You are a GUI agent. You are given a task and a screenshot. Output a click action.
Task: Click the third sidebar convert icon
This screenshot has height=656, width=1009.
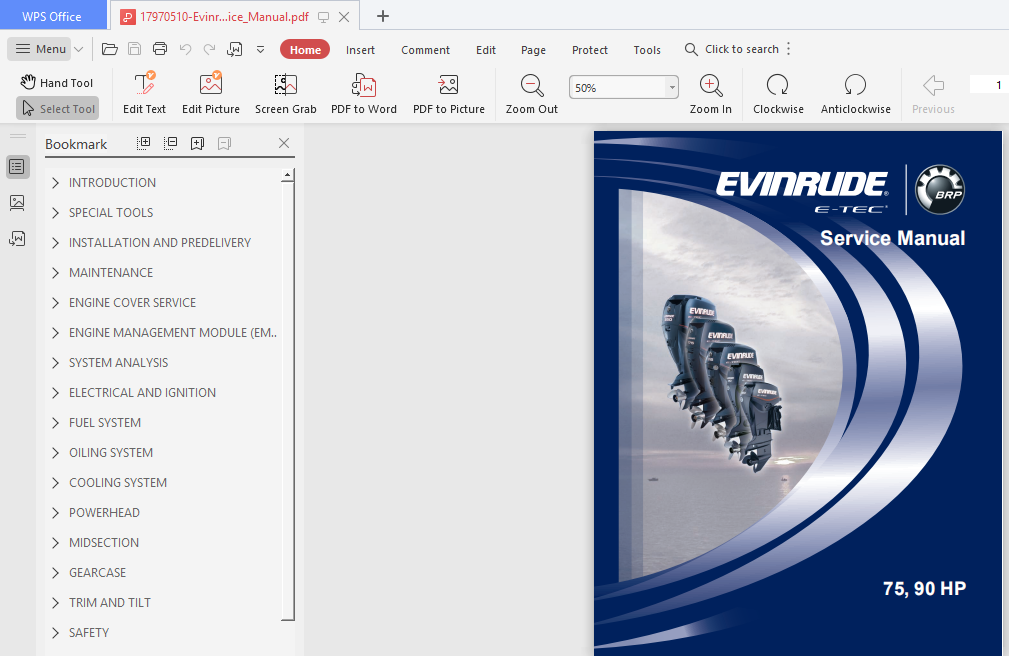[x=17, y=239]
